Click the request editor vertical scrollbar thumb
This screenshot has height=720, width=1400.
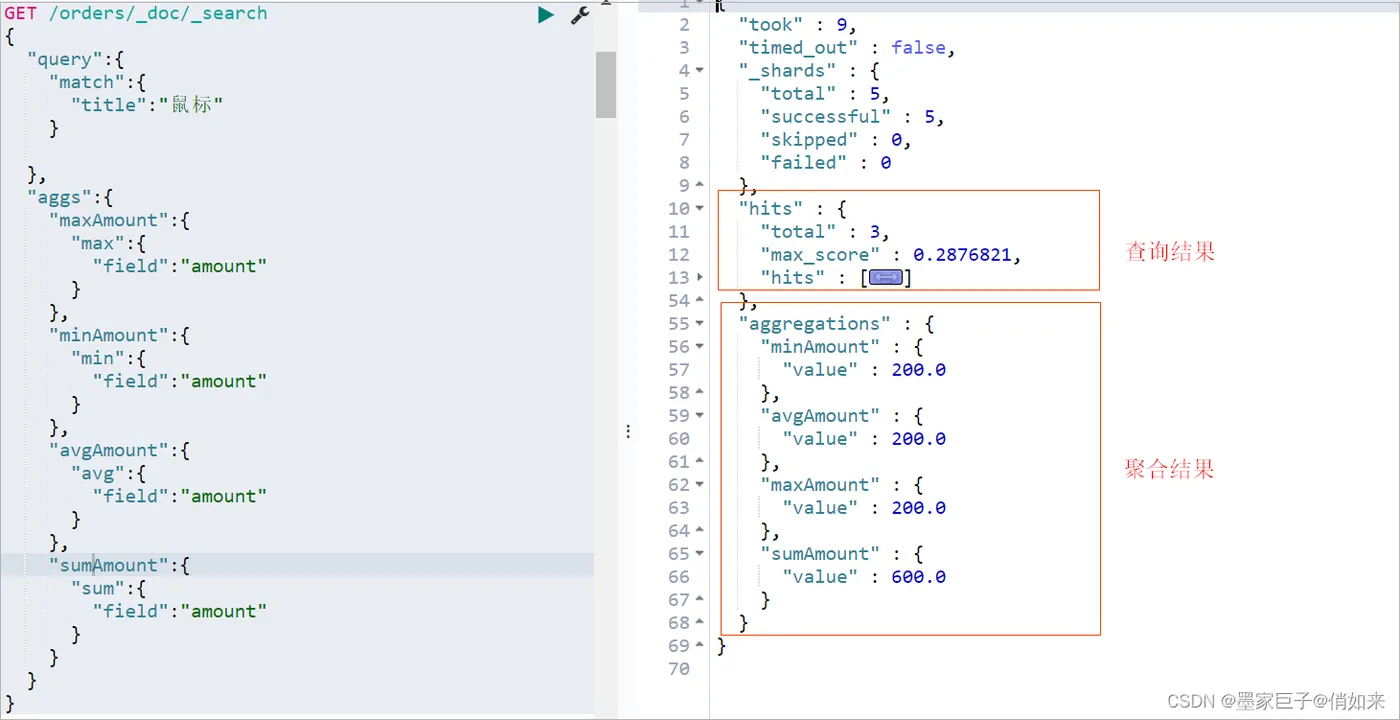(606, 84)
